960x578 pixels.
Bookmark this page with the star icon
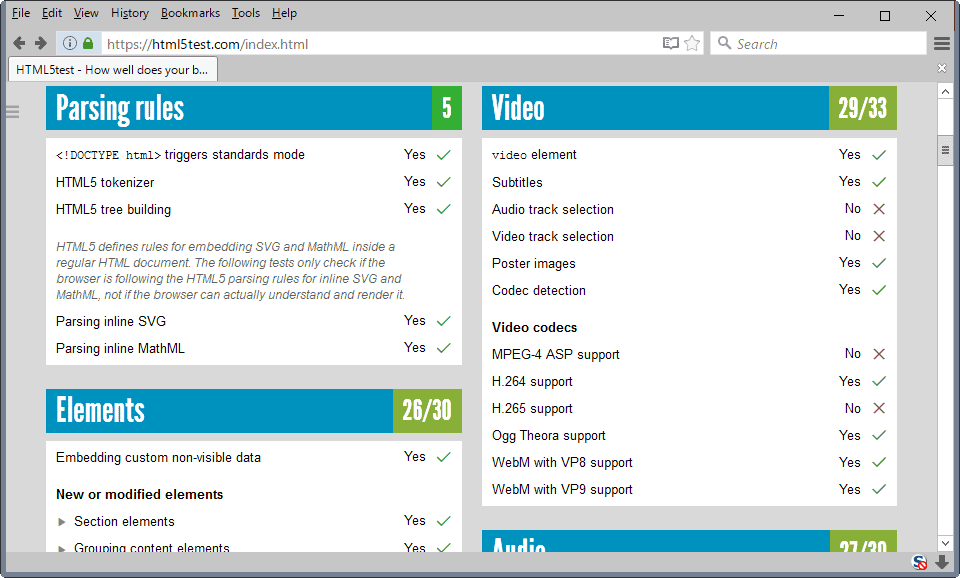pos(692,43)
